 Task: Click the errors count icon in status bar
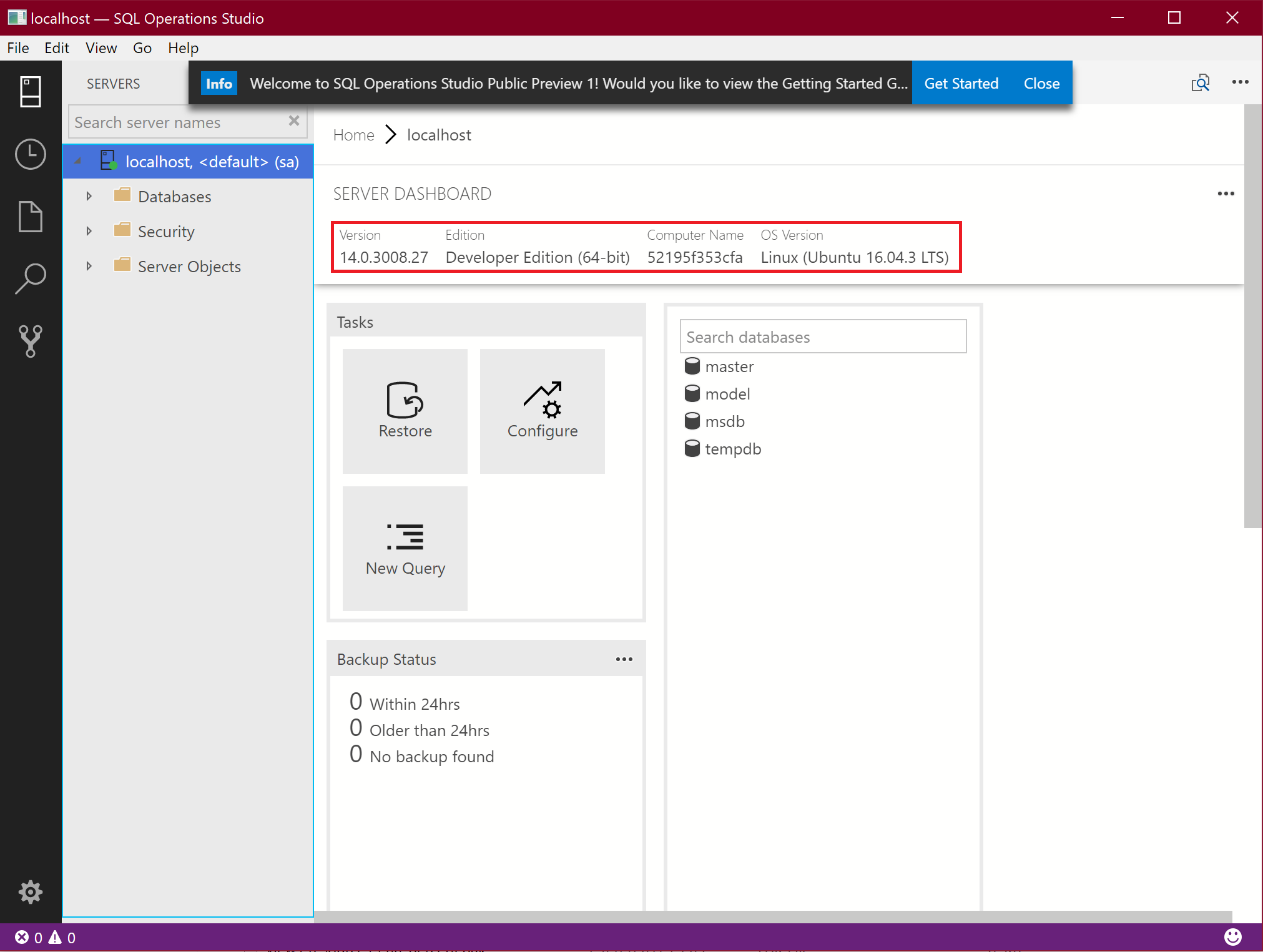(x=22, y=937)
